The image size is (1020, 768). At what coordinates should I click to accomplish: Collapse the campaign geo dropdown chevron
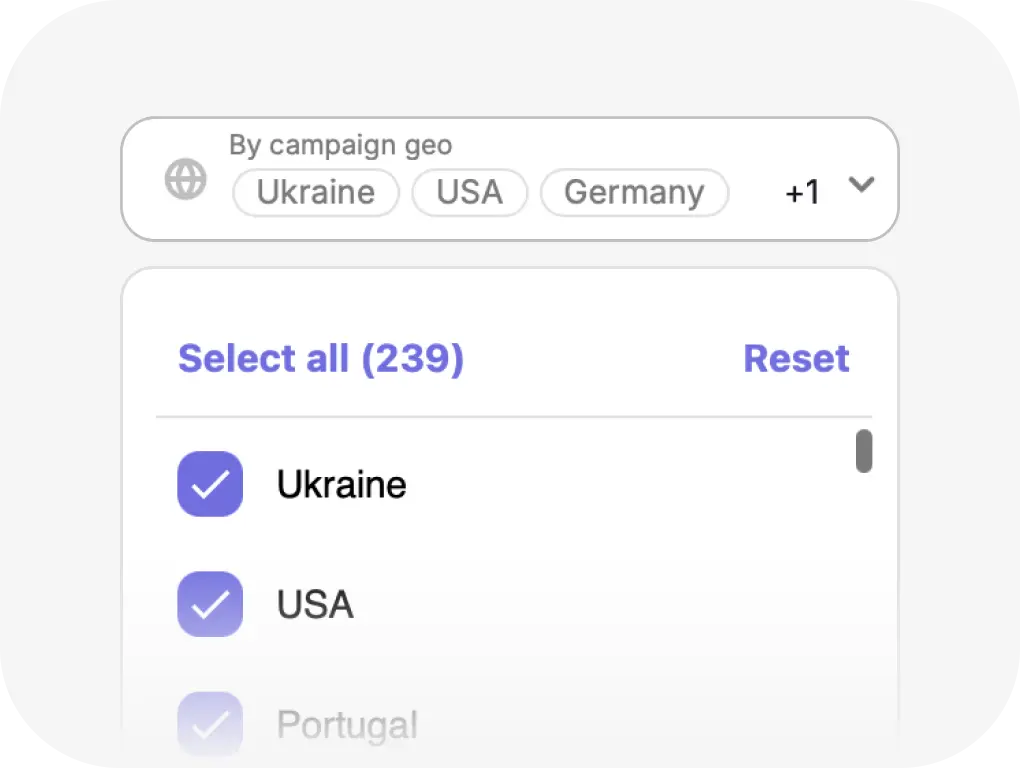click(862, 184)
